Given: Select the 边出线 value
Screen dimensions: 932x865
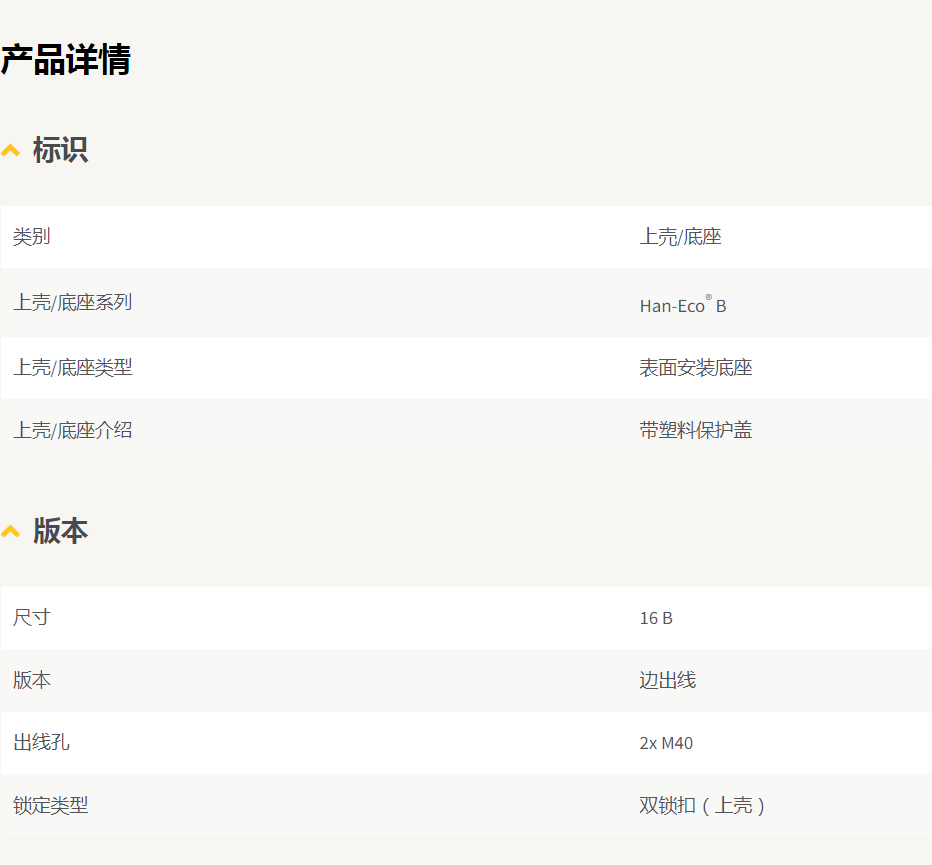Looking at the screenshot, I should 667,680.
